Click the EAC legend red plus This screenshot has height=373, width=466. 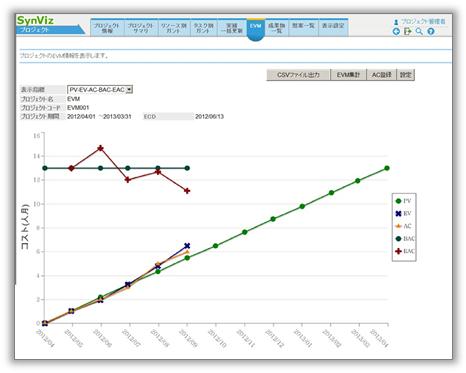[x=398, y=251]
